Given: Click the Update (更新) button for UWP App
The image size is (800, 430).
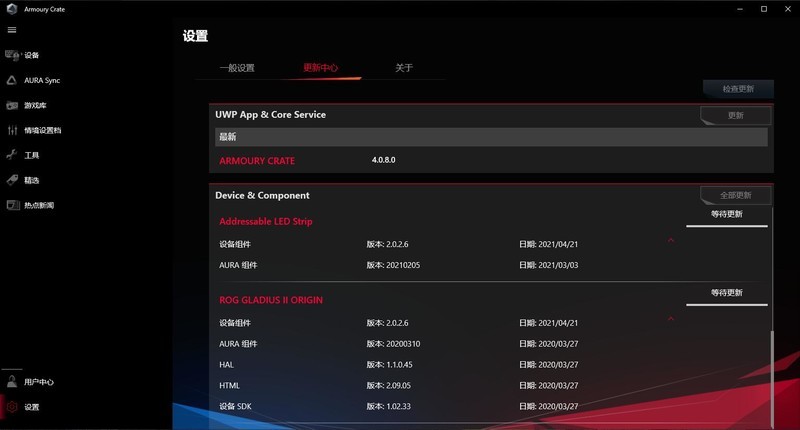Looking at the screenshot, I should (x=735, y=115).
